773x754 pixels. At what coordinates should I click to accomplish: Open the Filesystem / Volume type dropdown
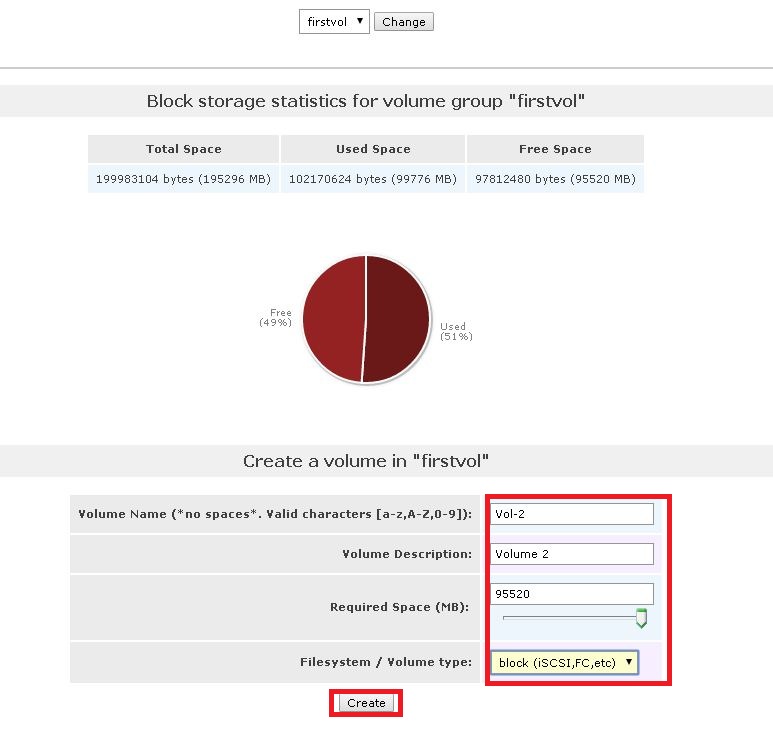tap(564, 662)
